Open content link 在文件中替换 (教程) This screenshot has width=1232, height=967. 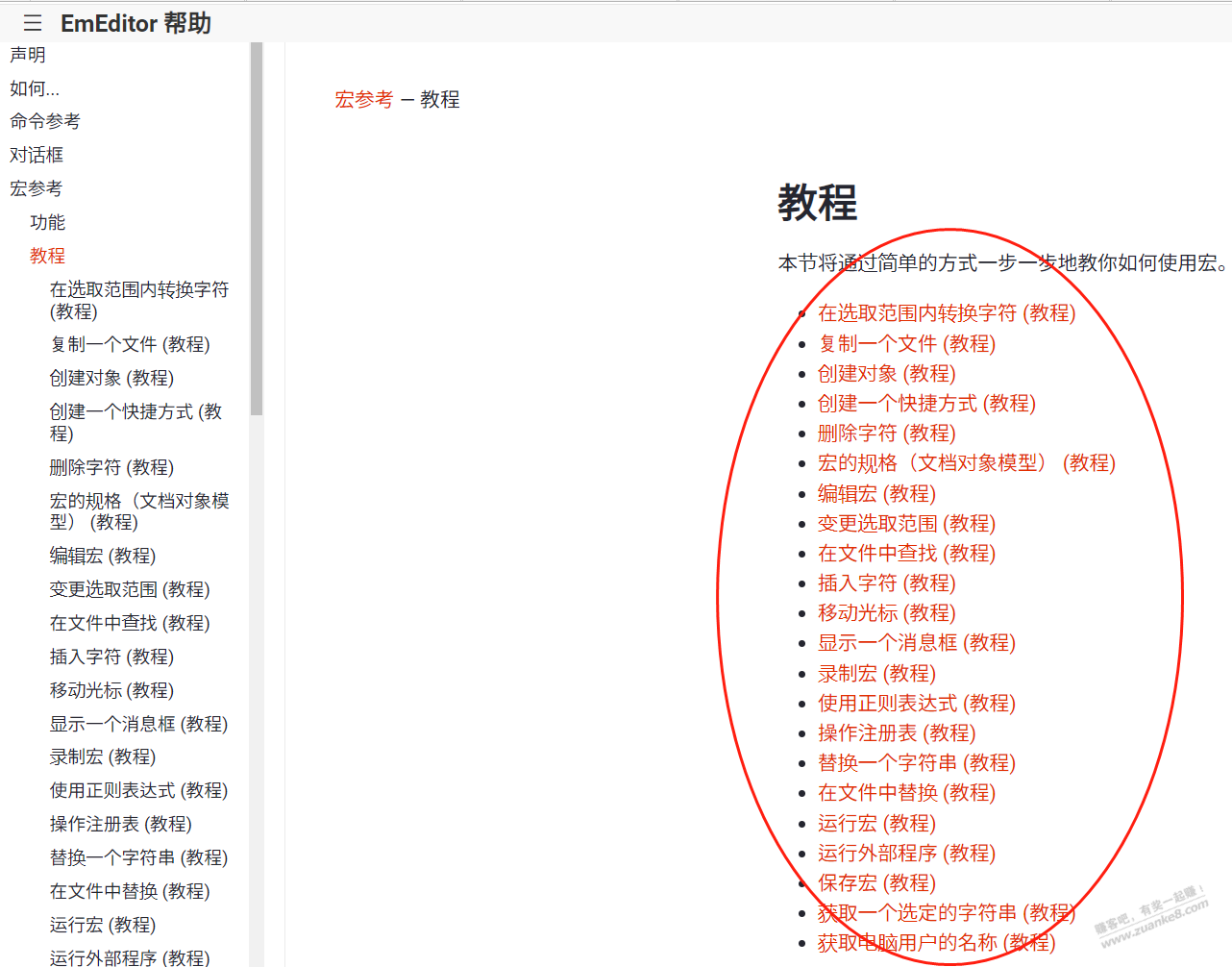point(907,792)
